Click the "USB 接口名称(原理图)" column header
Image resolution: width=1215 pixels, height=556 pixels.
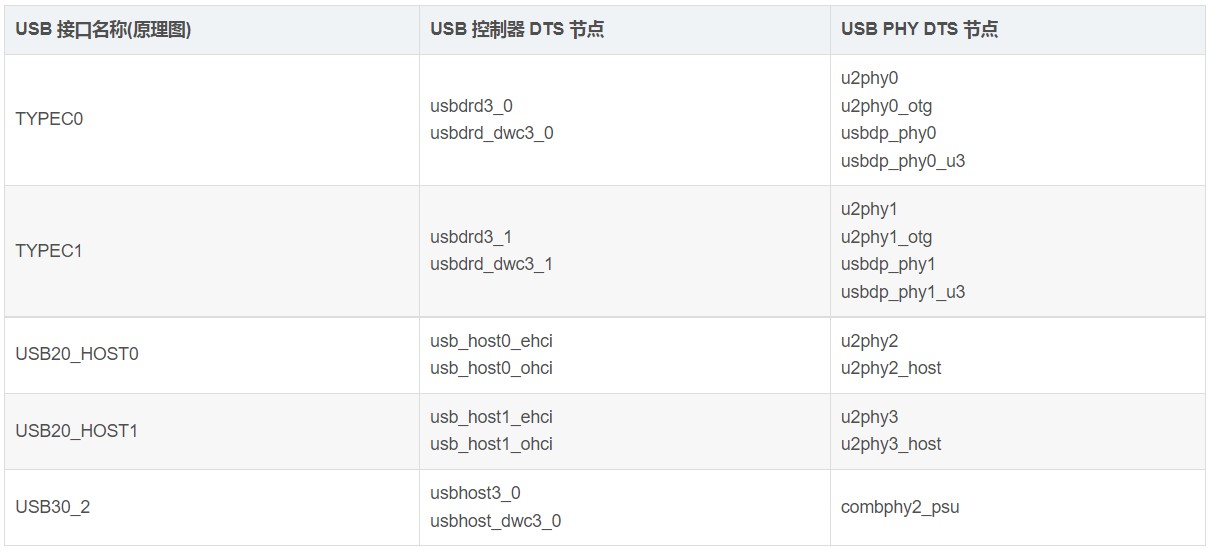[104, 30]
